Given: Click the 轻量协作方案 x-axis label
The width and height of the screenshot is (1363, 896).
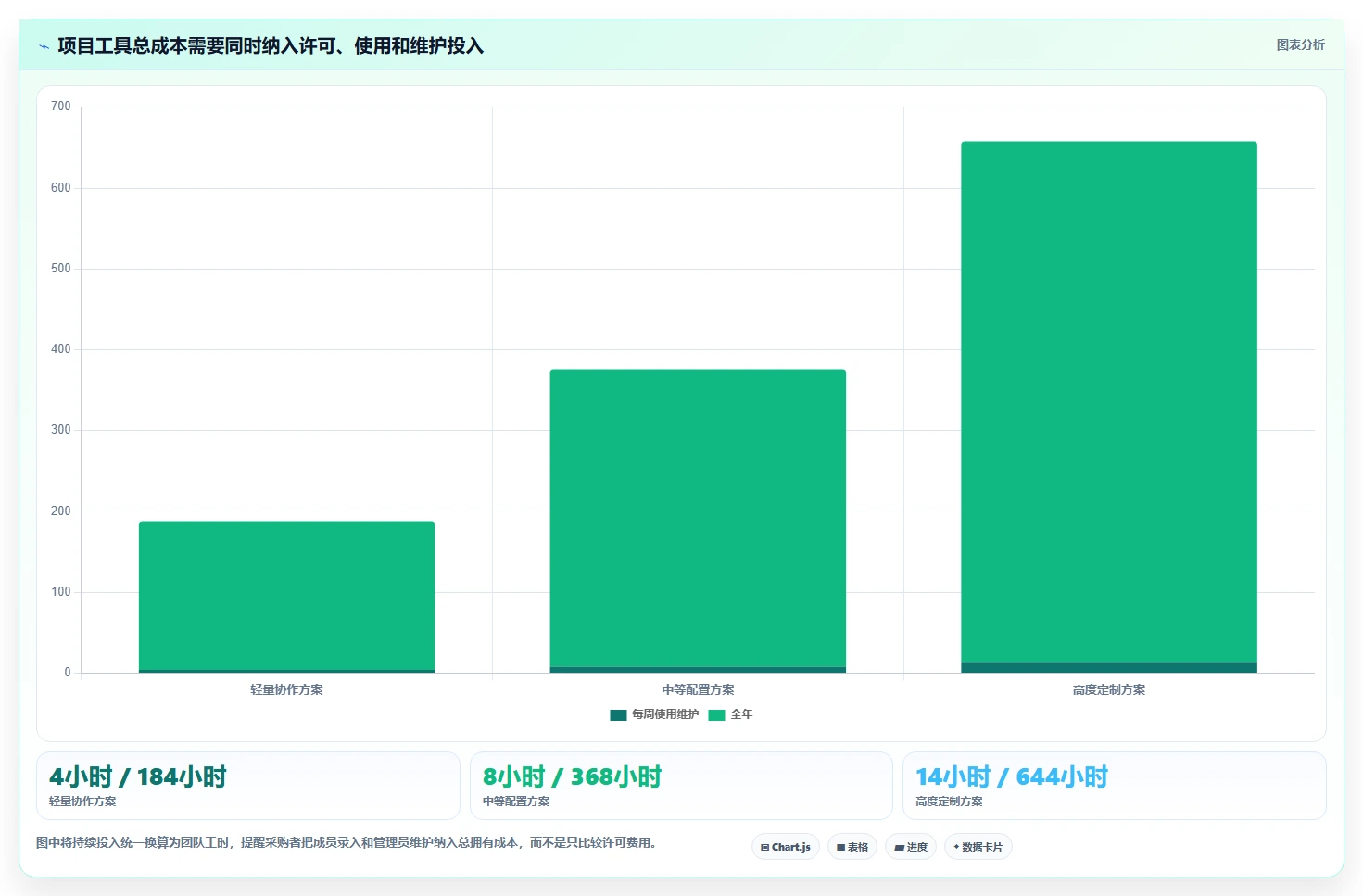Looking at the screenshot, I should (286, 689).
